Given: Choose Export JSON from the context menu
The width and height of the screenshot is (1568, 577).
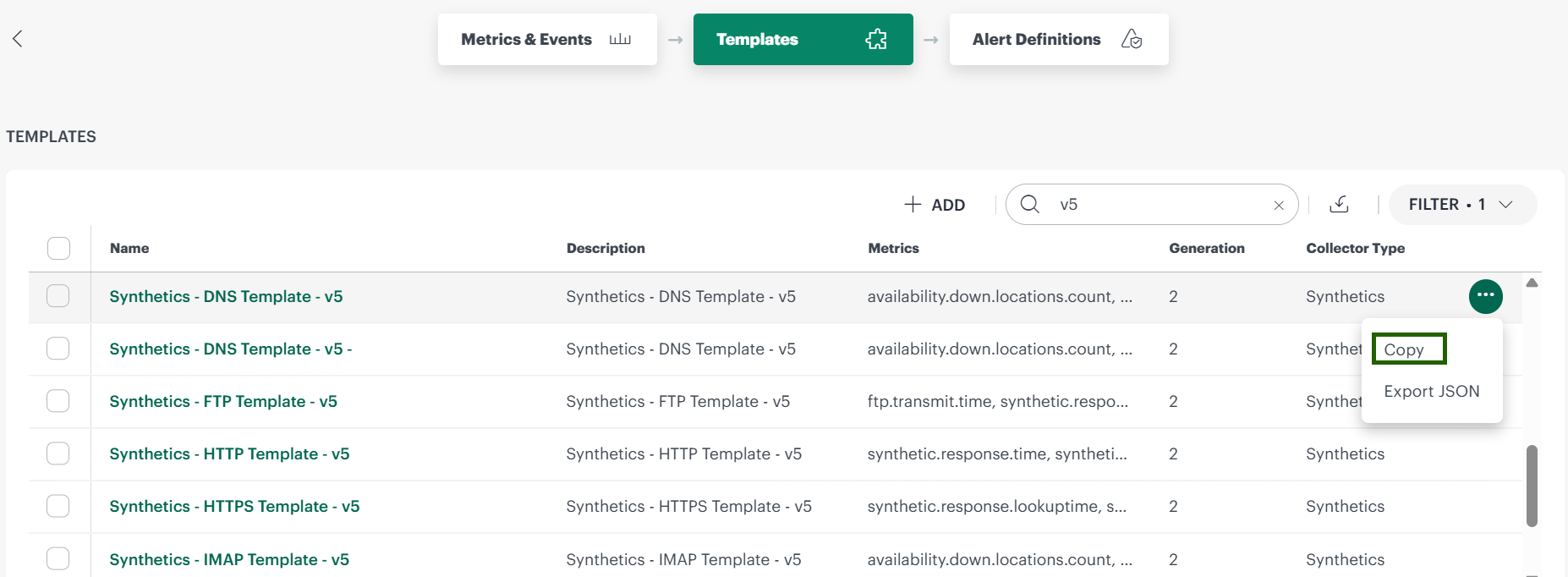Looking at the screenshot, I should 1432,391.
